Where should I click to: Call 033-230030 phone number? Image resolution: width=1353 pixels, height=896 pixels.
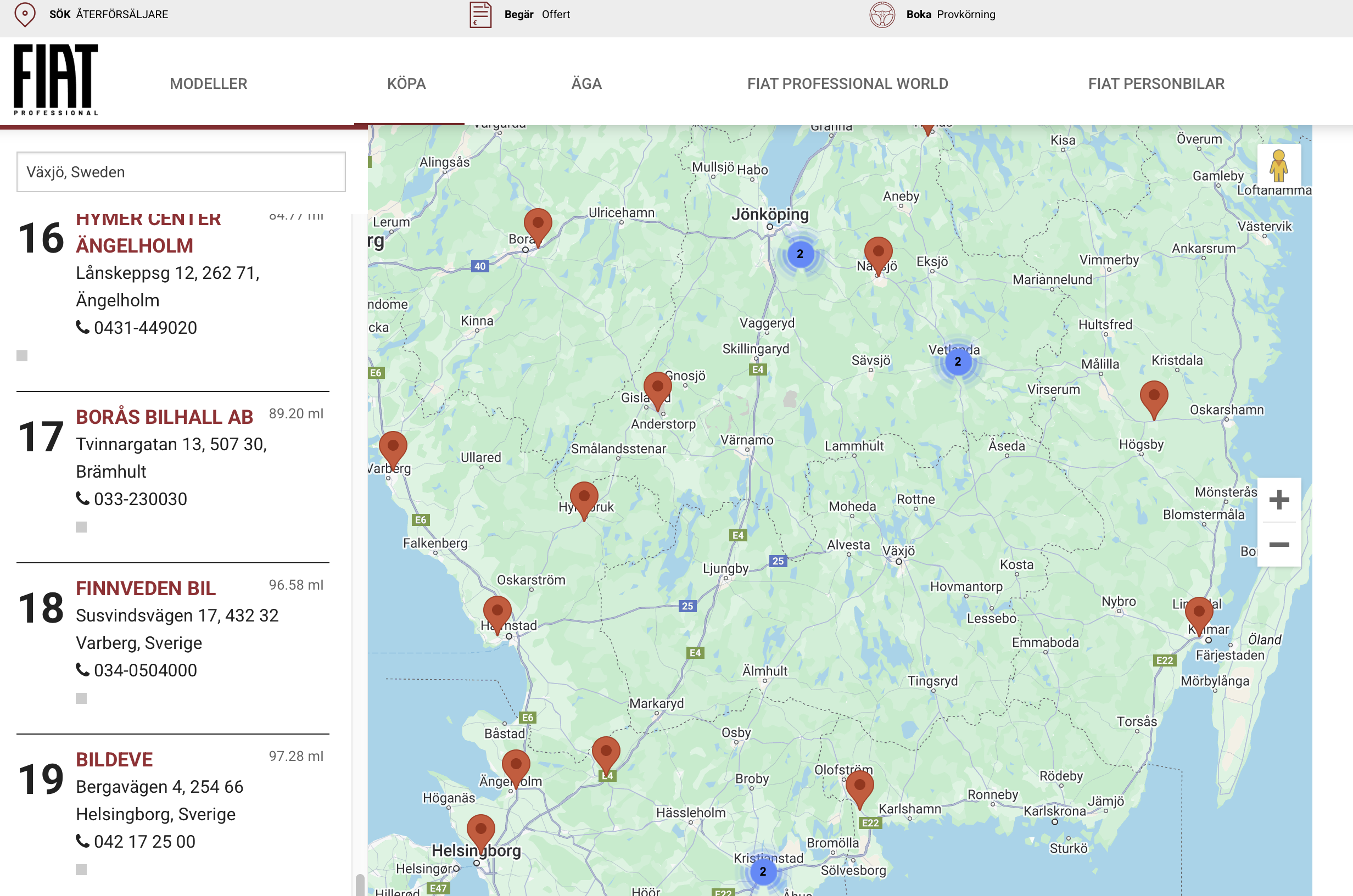pyautogui.click(x=141, y=499)
